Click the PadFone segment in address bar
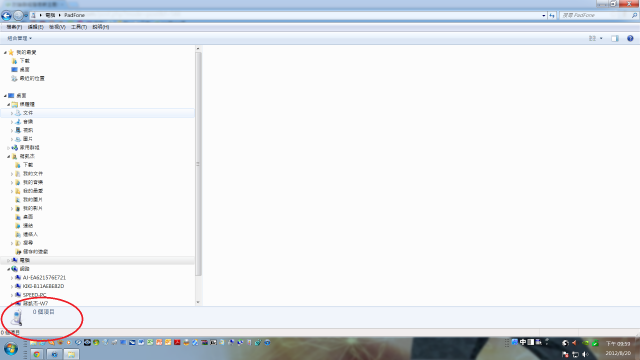Screen dimensions: 640x360 point(74,15)
